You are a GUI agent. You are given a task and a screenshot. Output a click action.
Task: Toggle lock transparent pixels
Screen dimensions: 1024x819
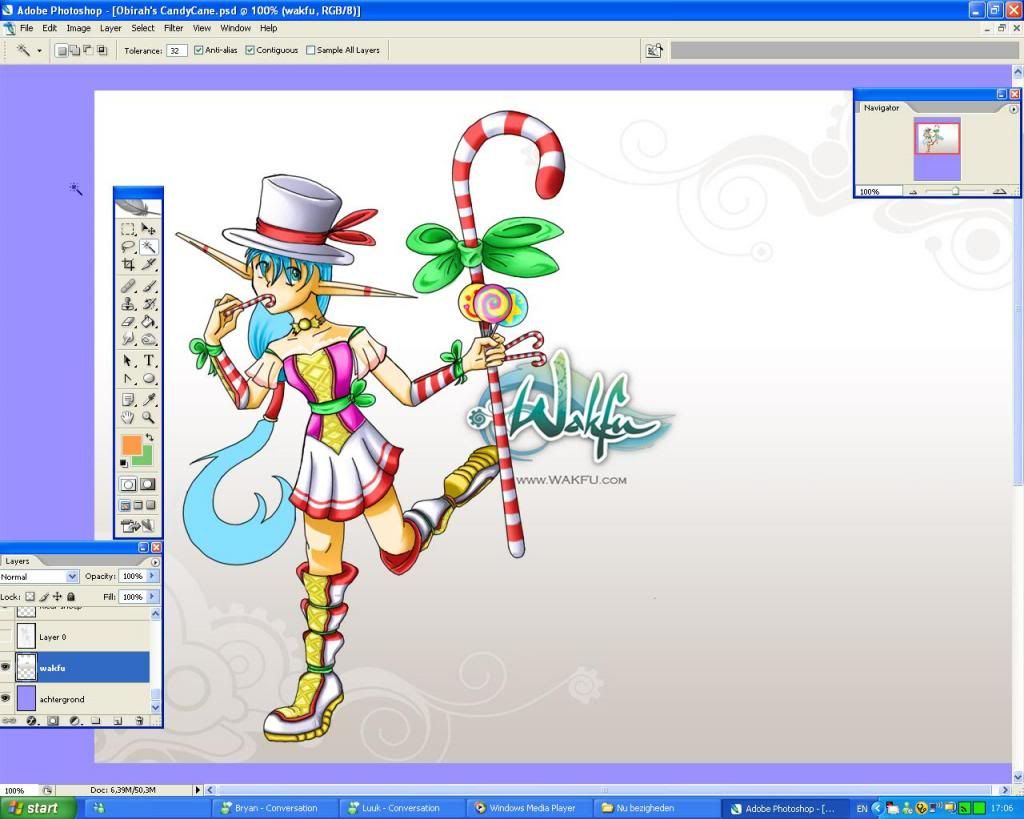coord(30,596)
